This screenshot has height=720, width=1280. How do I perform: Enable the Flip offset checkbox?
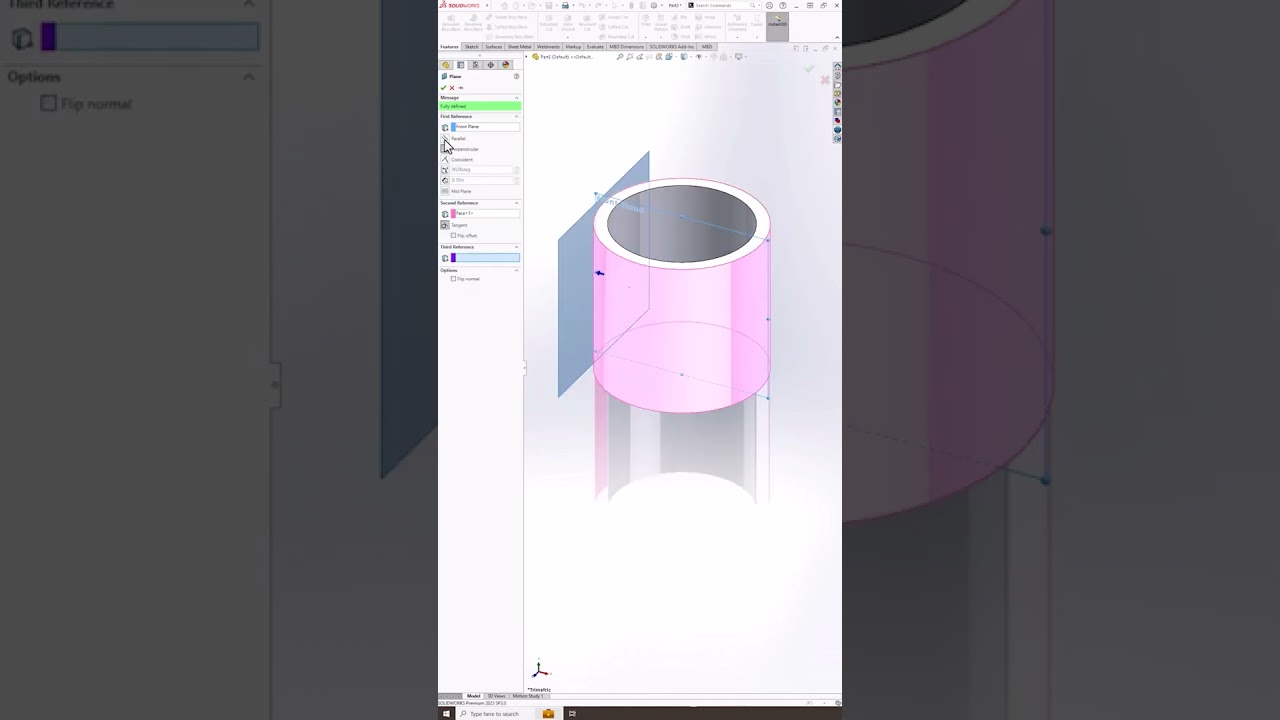453,235
